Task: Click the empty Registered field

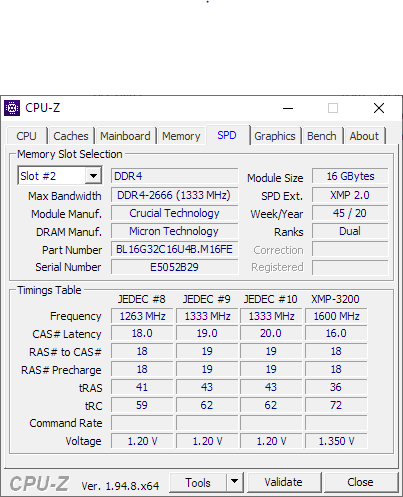Action: [x=350, y=267]
